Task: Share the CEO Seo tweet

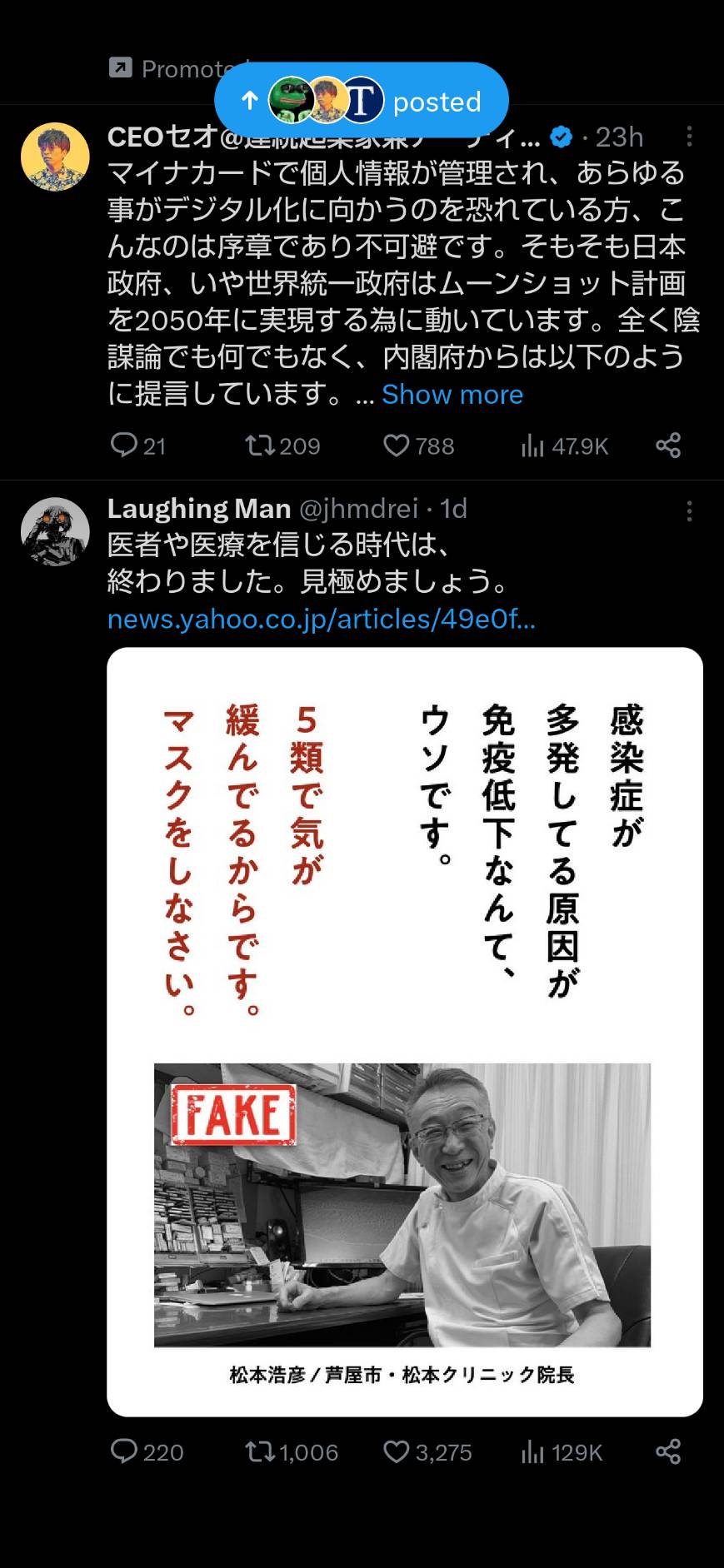Action: pyautogui.click(x=668, y=446)
